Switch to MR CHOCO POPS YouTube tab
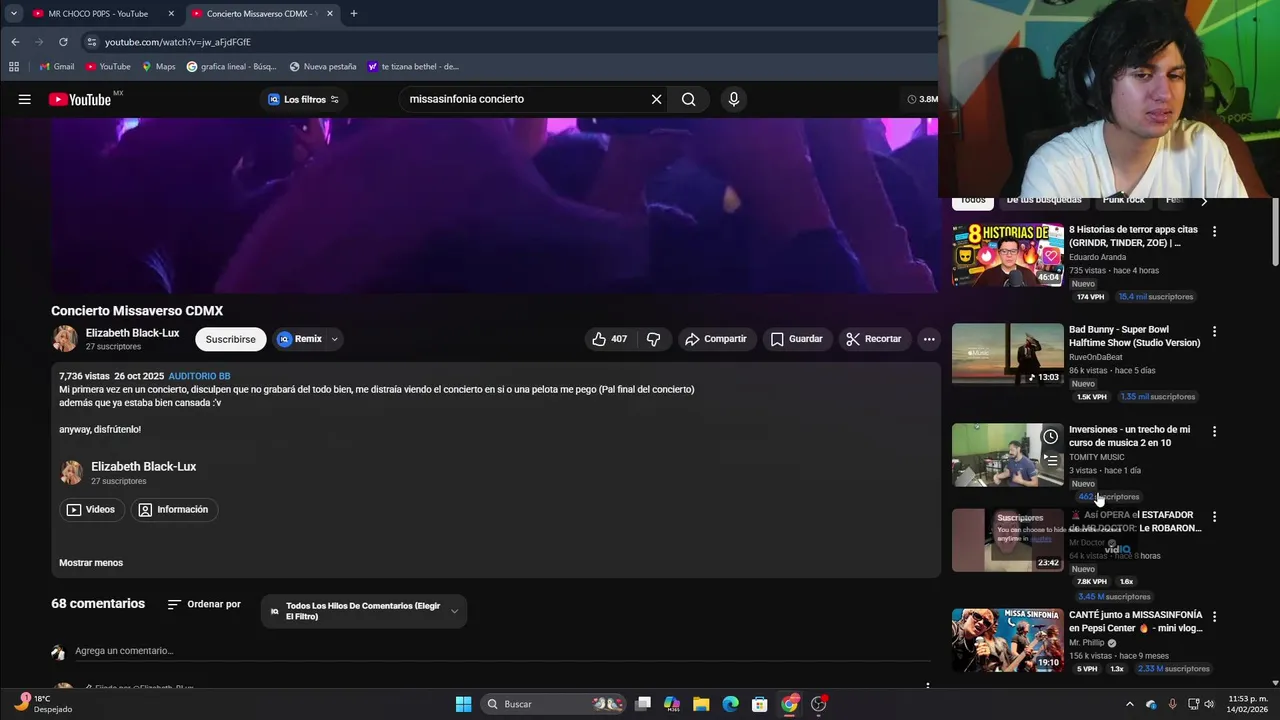The width and height of the screenshot is (1280, 720). pyautogui.click(x=100, y=13)
